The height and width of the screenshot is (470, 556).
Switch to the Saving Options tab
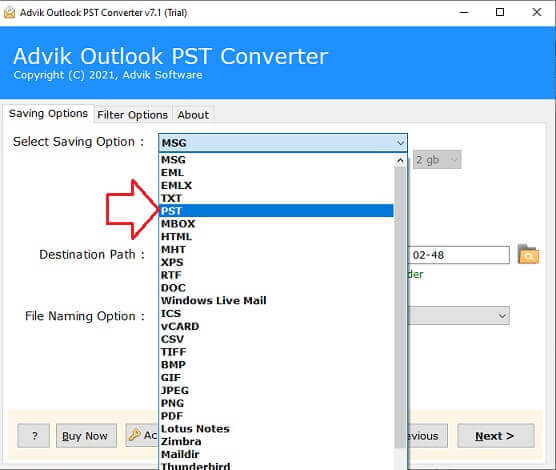point(48,114)
